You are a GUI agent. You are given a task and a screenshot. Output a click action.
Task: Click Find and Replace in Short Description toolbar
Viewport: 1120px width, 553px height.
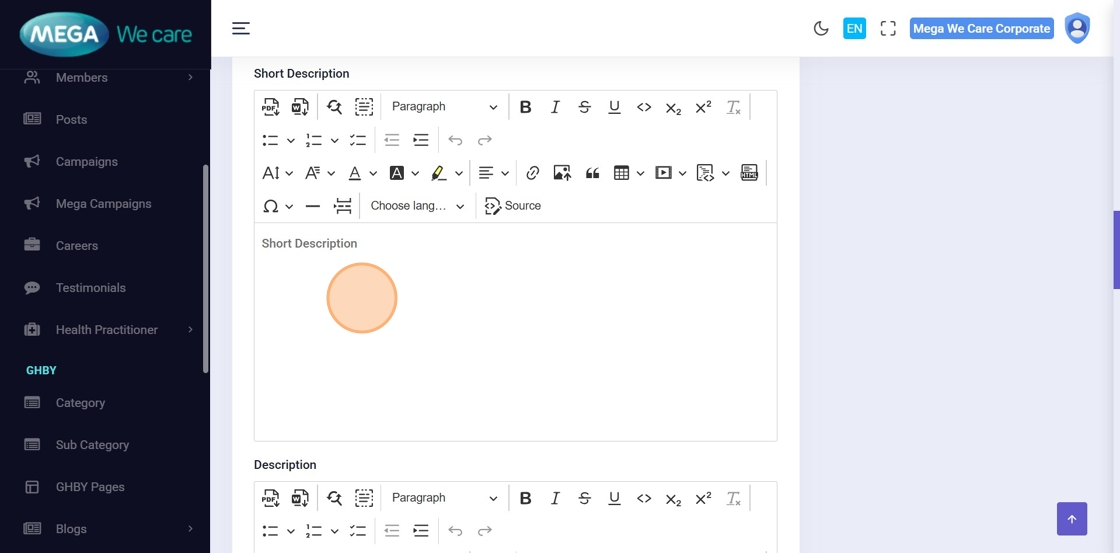click(334, 107)
